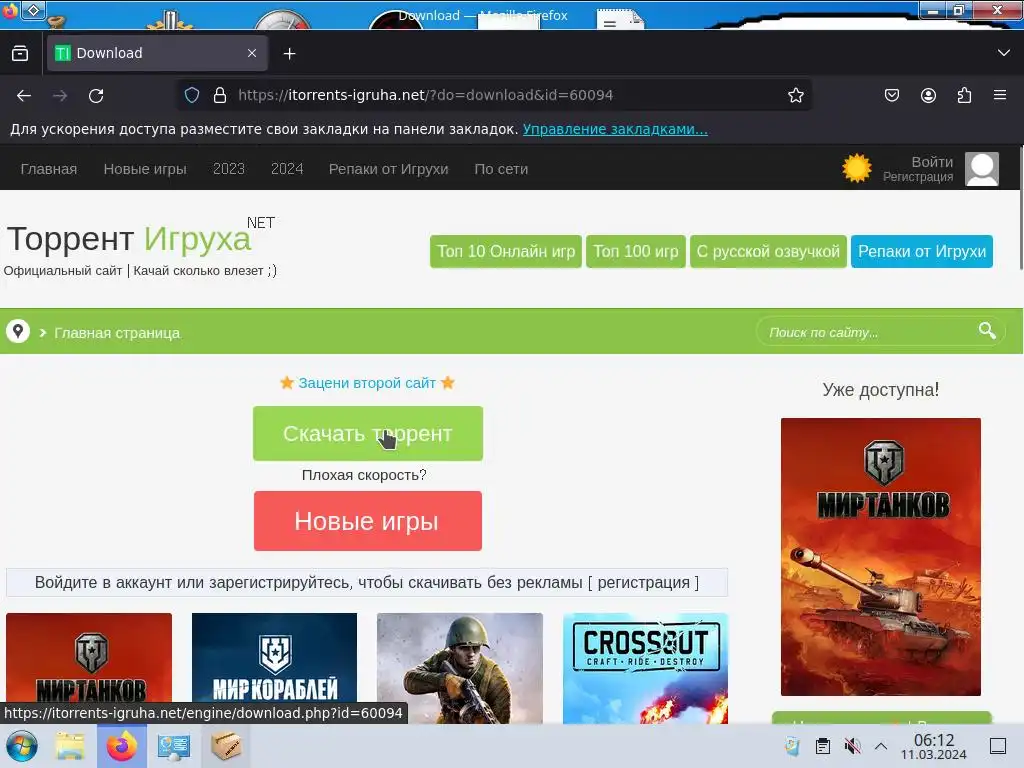Viewport: 1024px width, 768px height.
Task: Open the 2023 menu item
Action: pos(229,169)
